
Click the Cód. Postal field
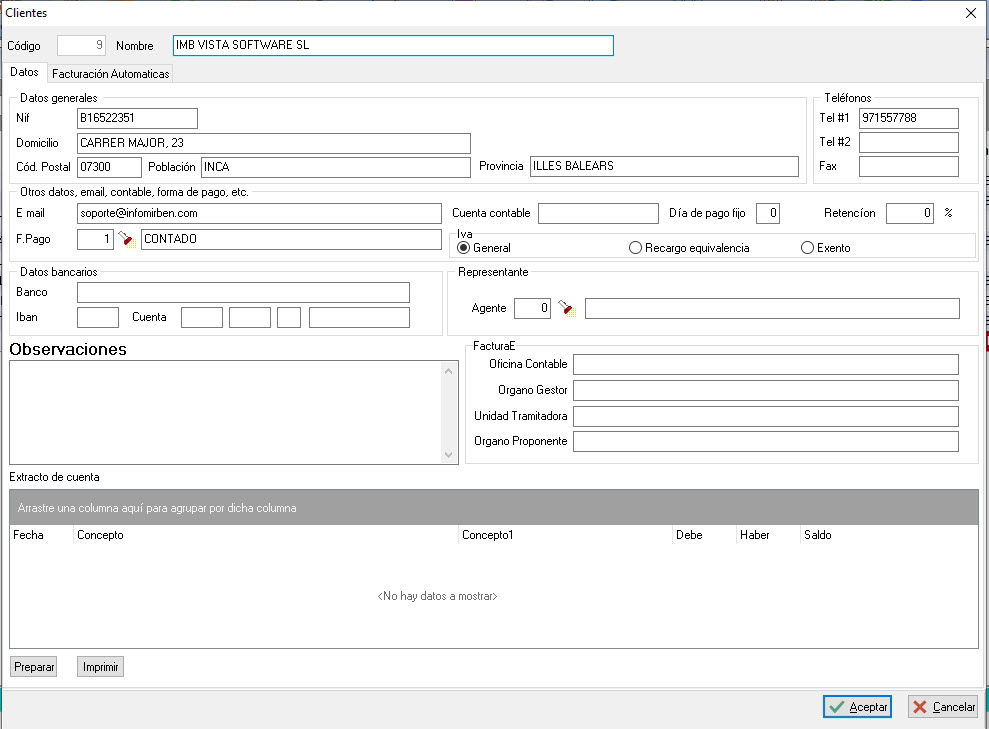pos(109,167)
